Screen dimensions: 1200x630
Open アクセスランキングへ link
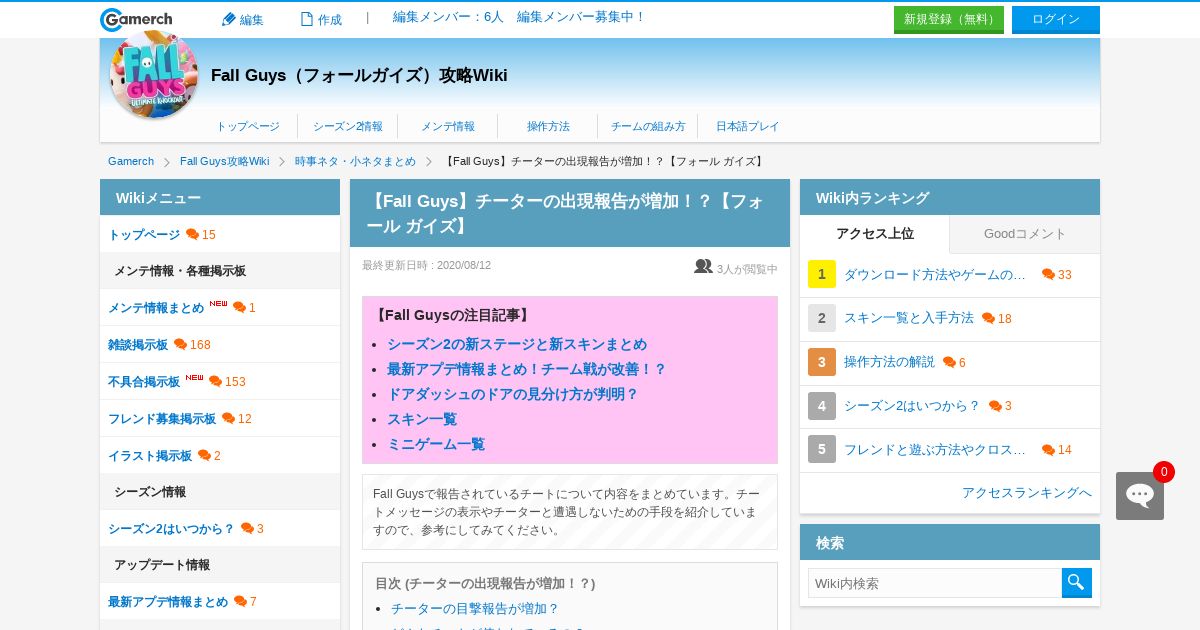(x=1027, y=493)
